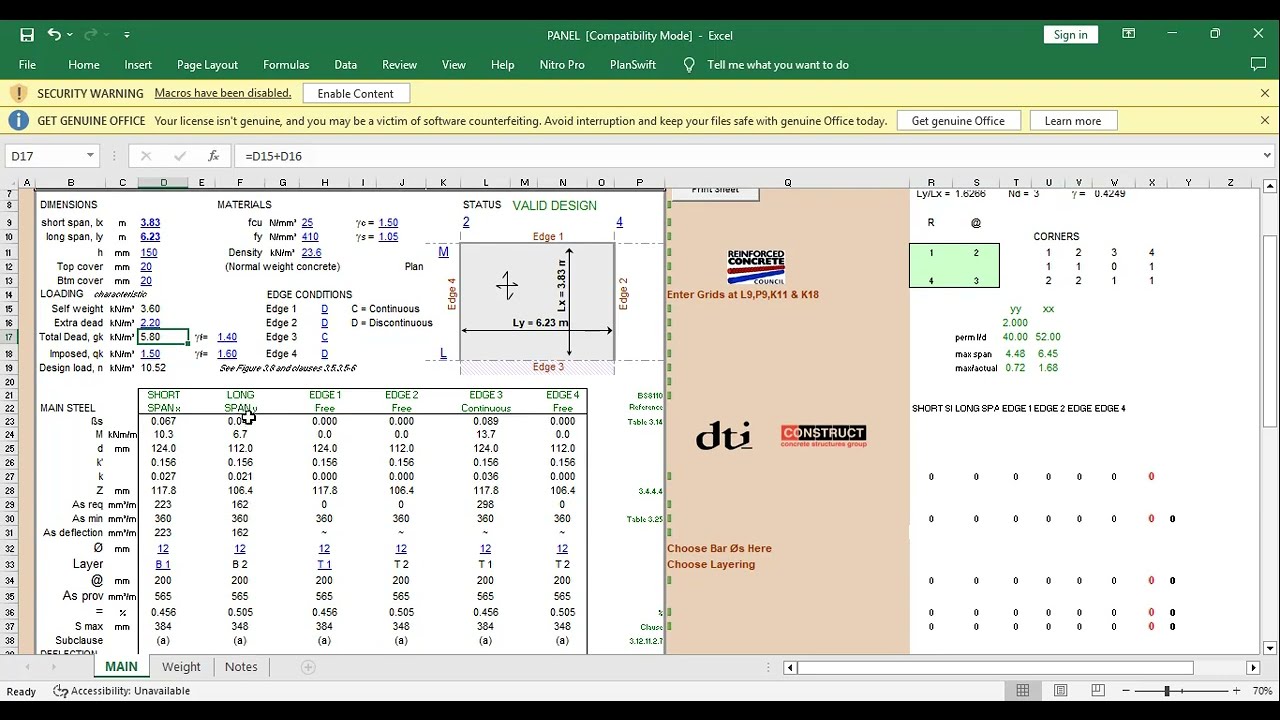1280x720 pixels.
Task: Close the security warning bar
Action: (1265, 93)
